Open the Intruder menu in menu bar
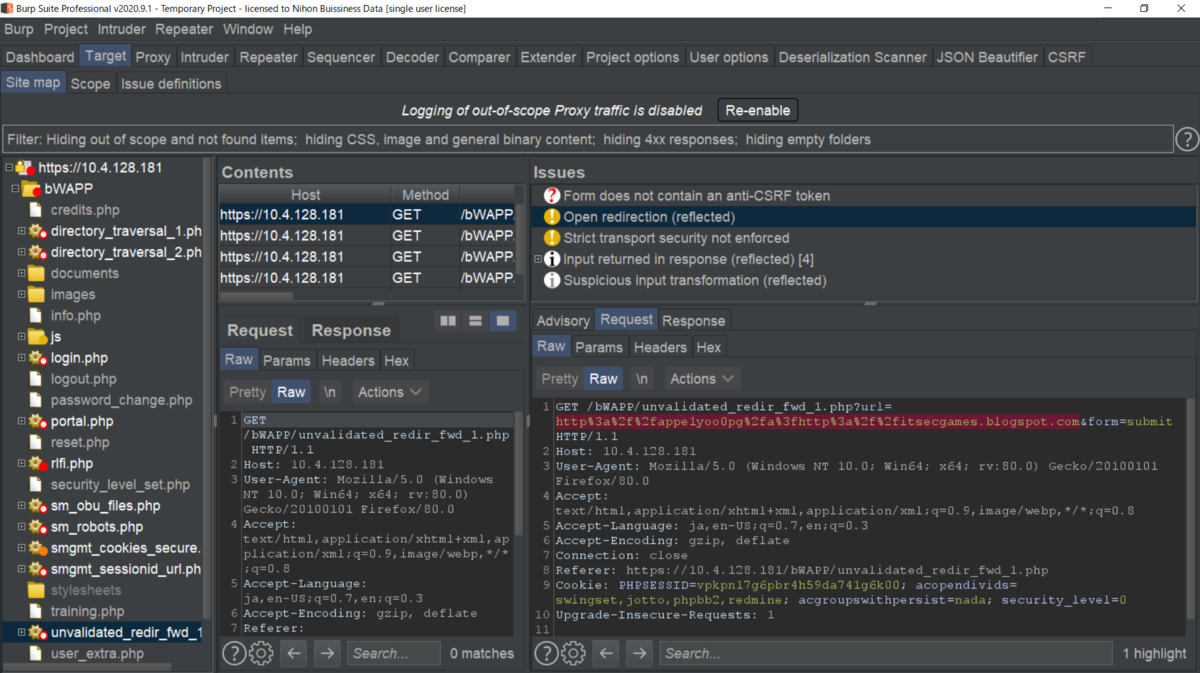The height and width of the screenshot is (673, 1200). (121, 29)
